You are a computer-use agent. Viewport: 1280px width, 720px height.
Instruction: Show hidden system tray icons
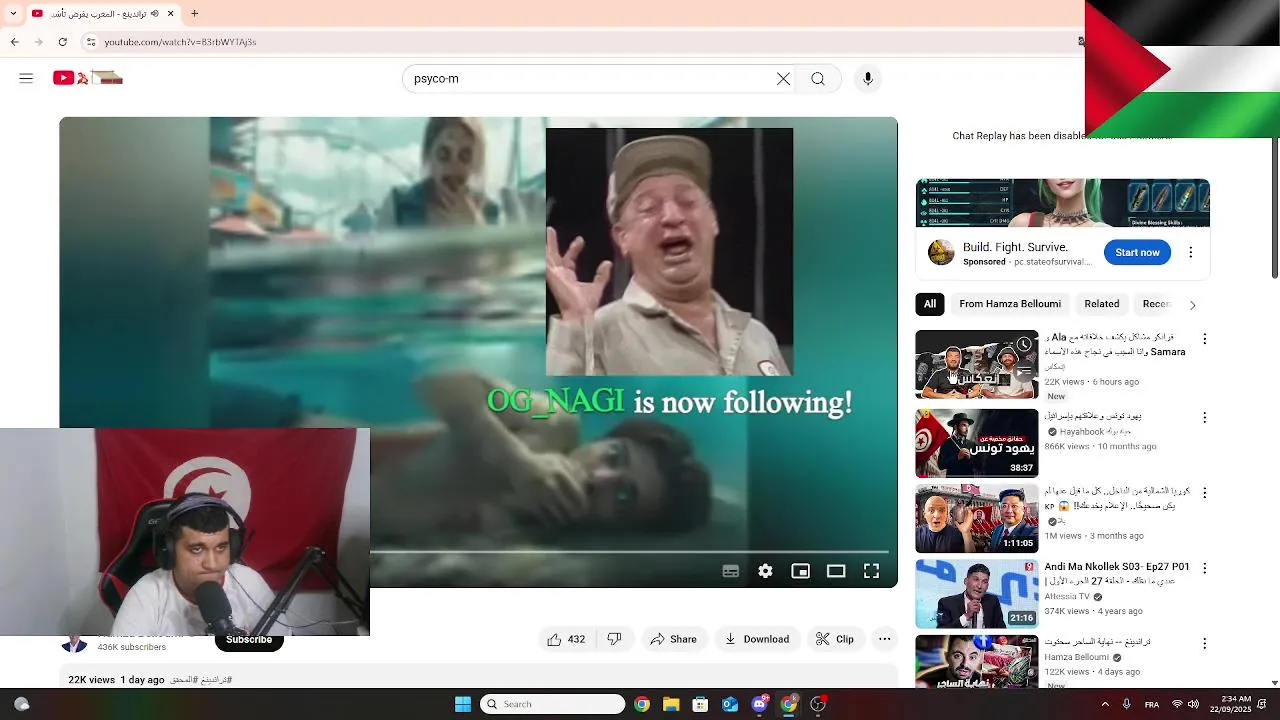click(1105, 704)
